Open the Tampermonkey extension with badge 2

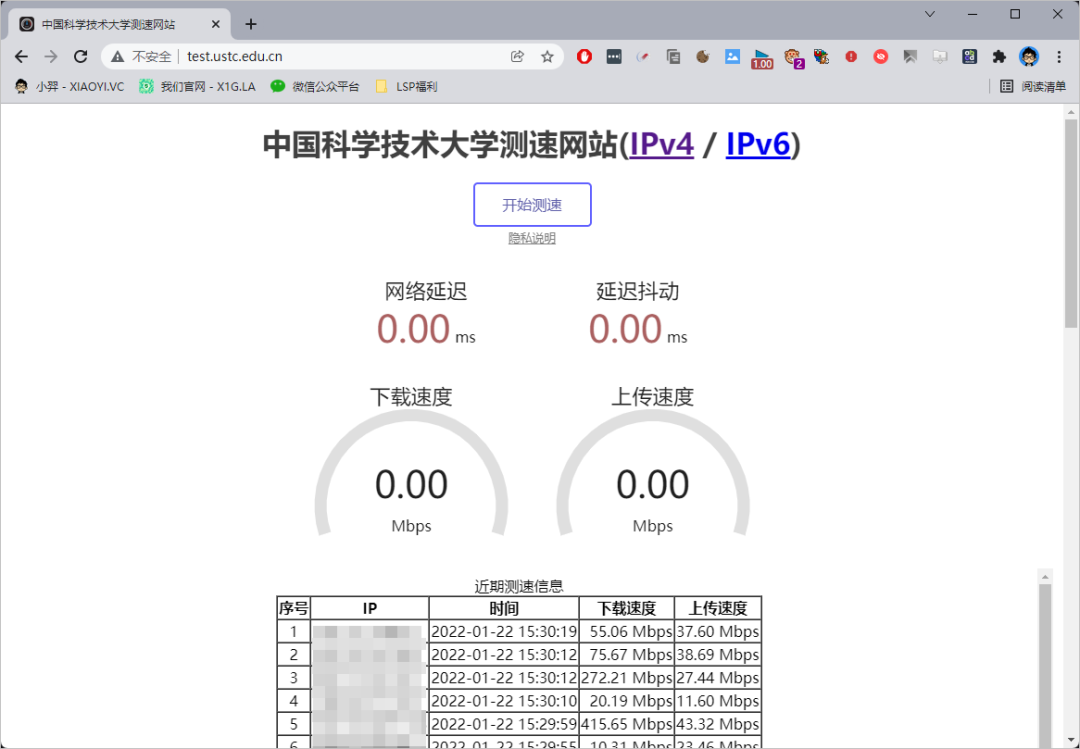pyautogui.click(x=793, y=59)
